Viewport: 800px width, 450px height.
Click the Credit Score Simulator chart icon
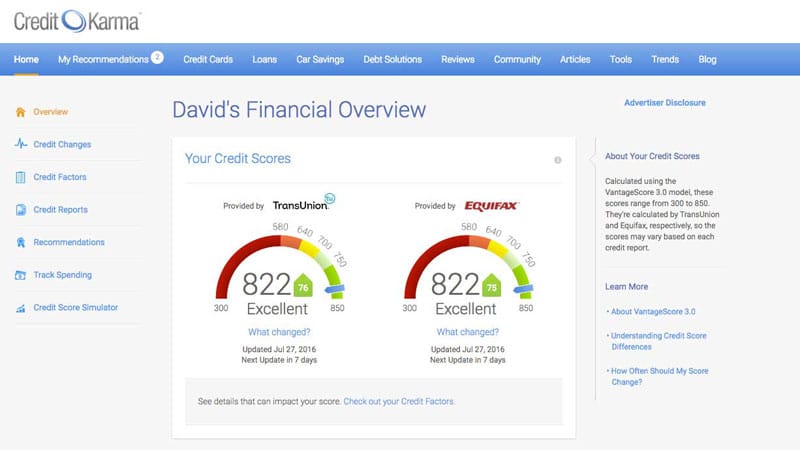click(x=21, y=308)
